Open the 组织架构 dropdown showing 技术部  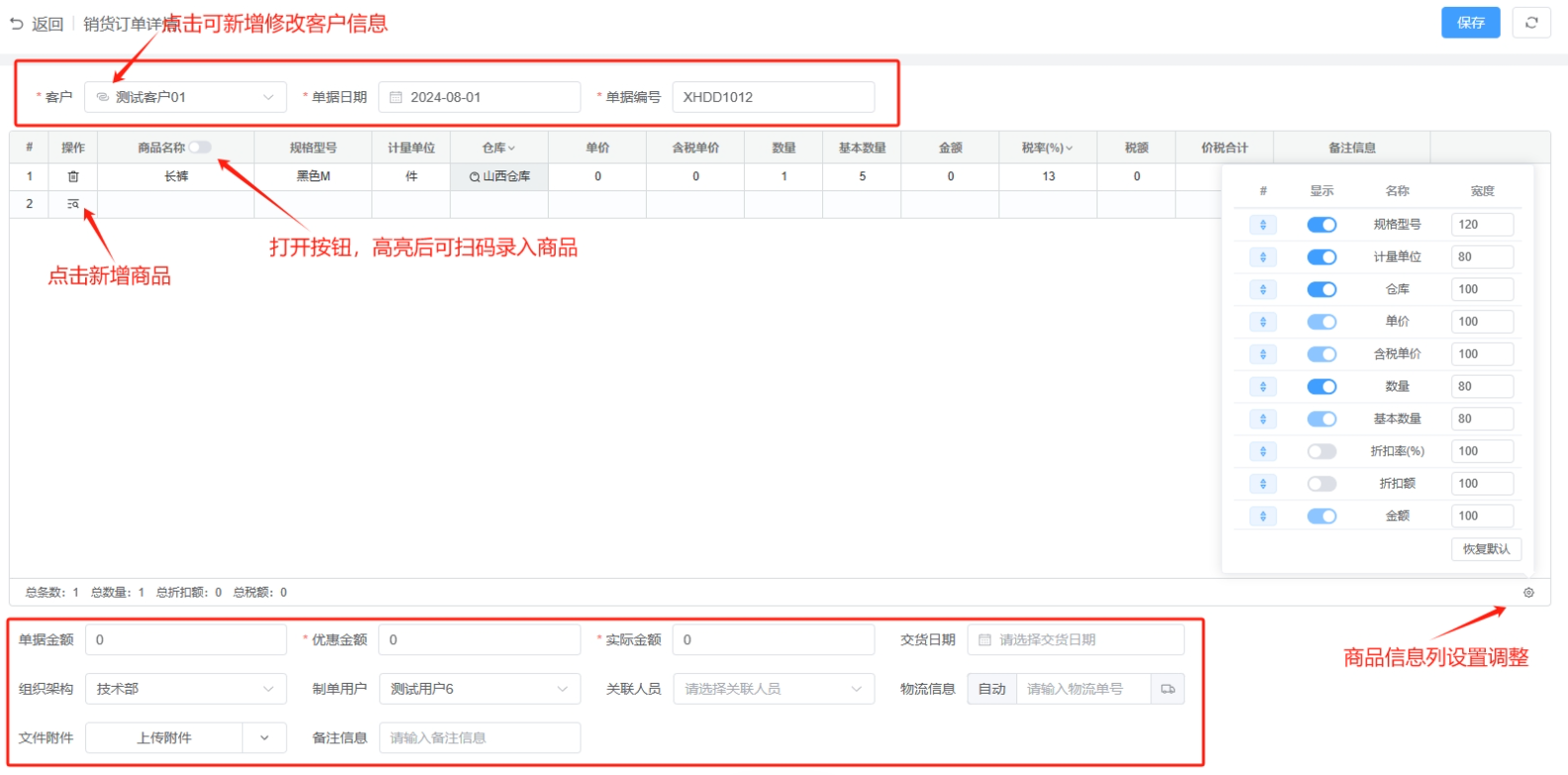[x=185, y=689]
